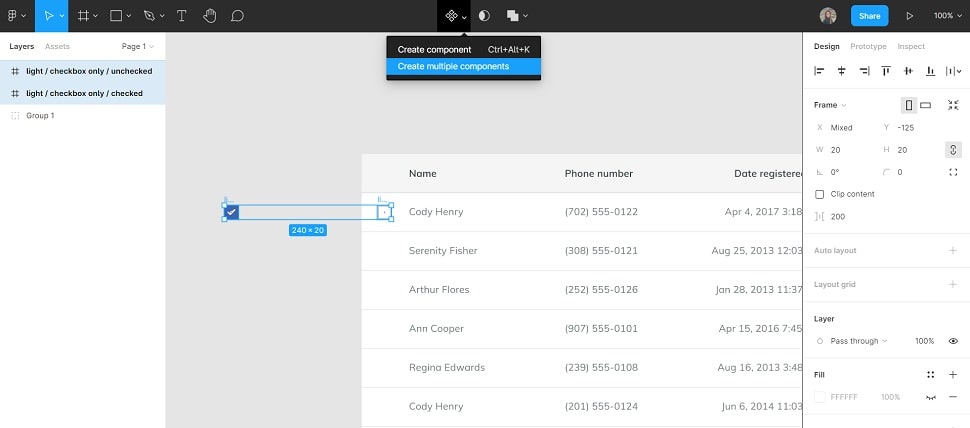Toggle the hidden FFFFFF fill visibility
Viewport: 970px width, 428px height.
coord(930,398)
